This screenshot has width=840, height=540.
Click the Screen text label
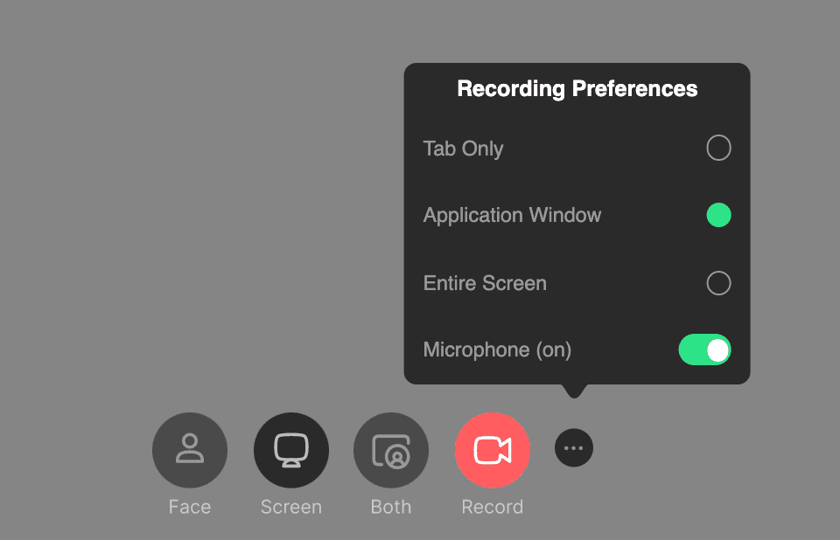click(x=291, y=507)
